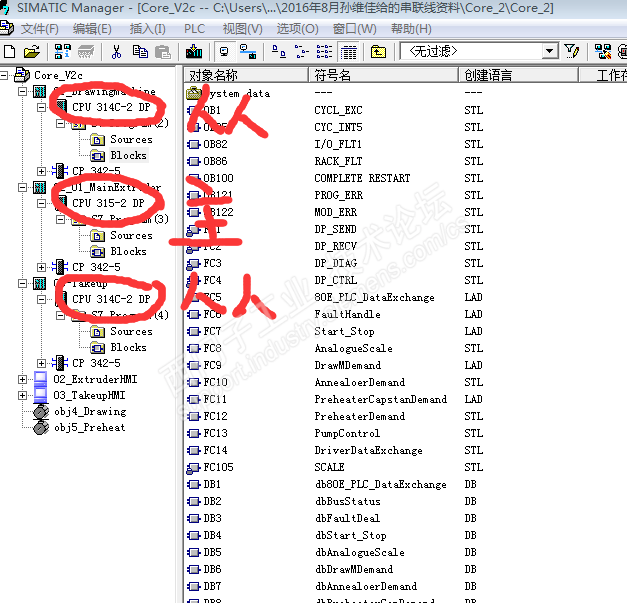Open the <无过滤> filter dropdown
The width and height of the screenshot is (627, 603).
(x=549, y=51)
